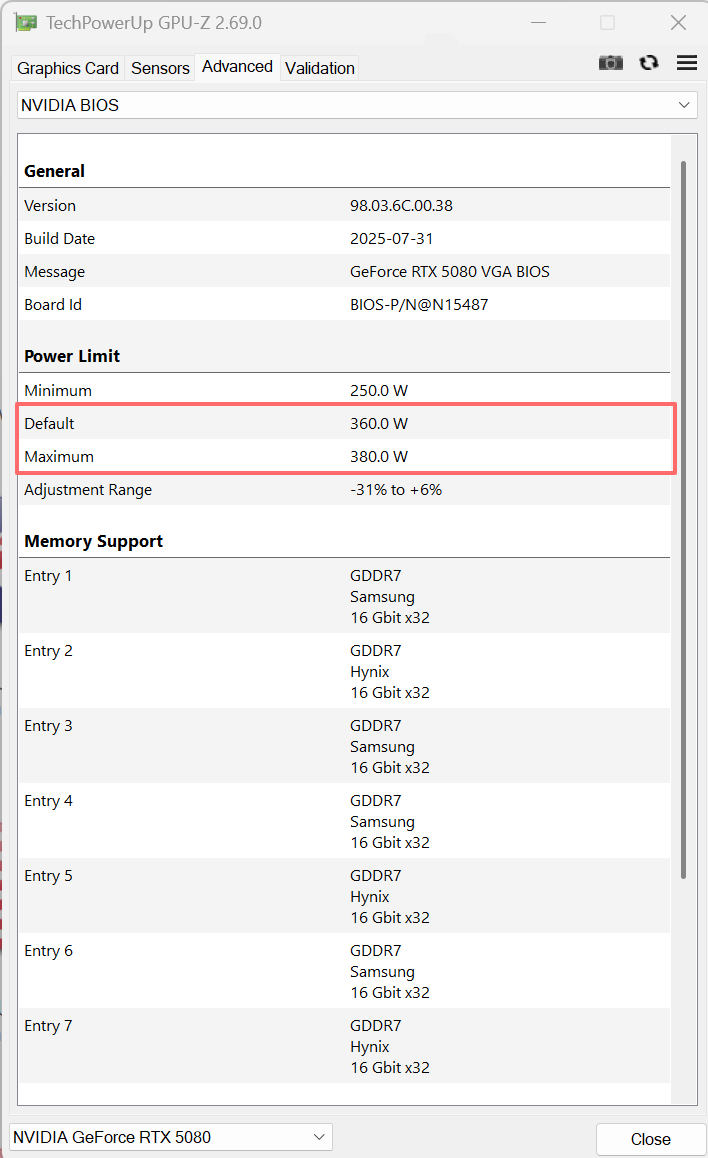Viewport: 708px width, 1158px height.
Task: Open the Validation tab
Action: (320, 68)
